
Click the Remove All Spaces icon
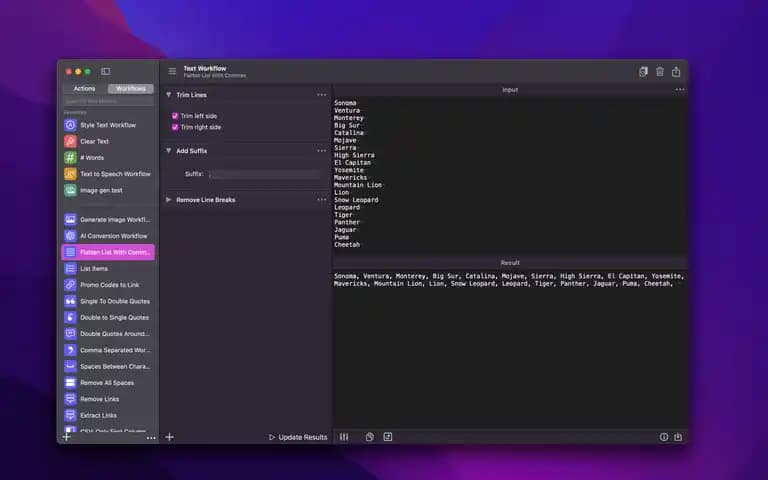point(71,383)
